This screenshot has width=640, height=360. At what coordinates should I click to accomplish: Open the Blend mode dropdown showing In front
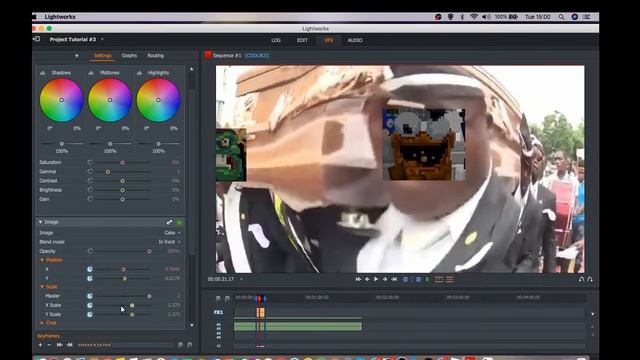169,242
